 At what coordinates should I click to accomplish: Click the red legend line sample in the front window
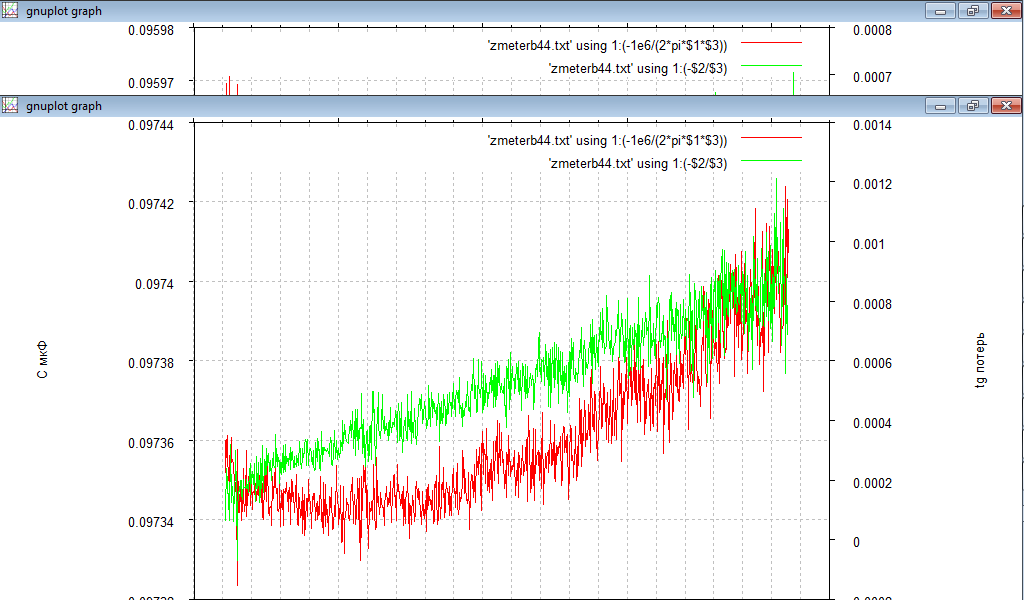[x=771, y=138]
